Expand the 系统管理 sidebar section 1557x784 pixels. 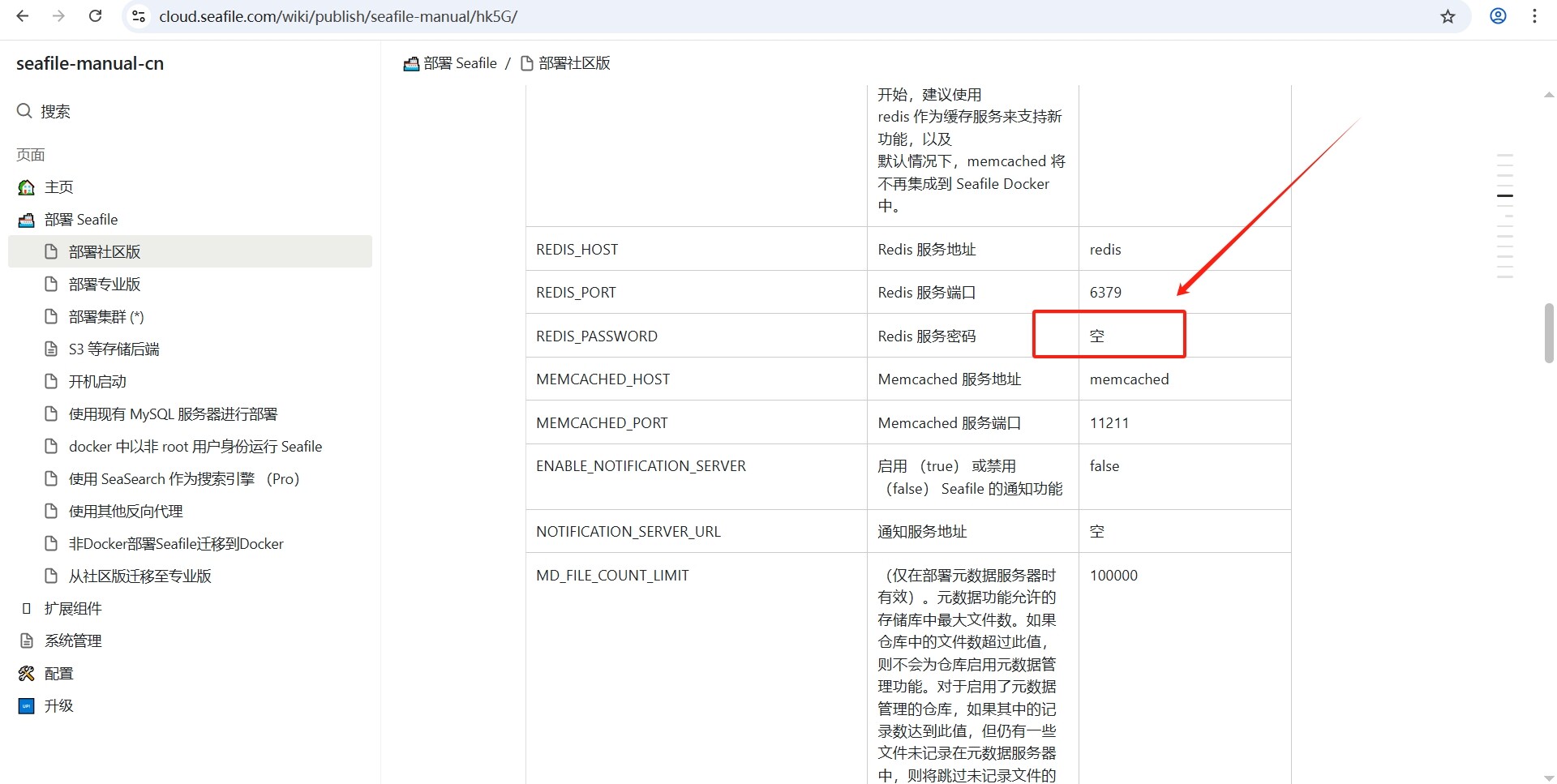point(72,641)
